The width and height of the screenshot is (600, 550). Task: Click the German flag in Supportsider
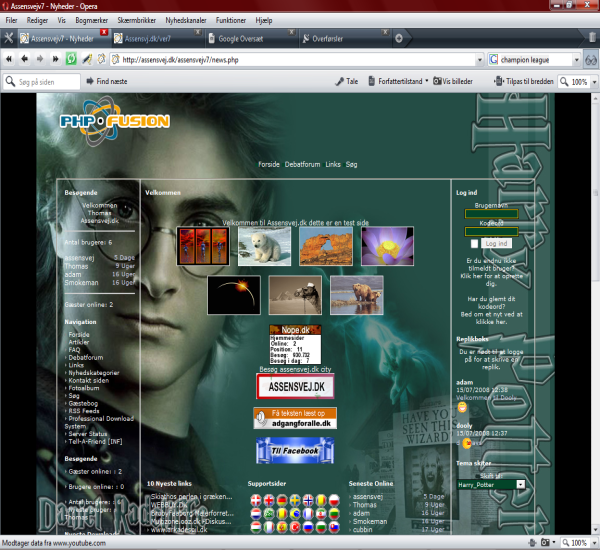282,500
